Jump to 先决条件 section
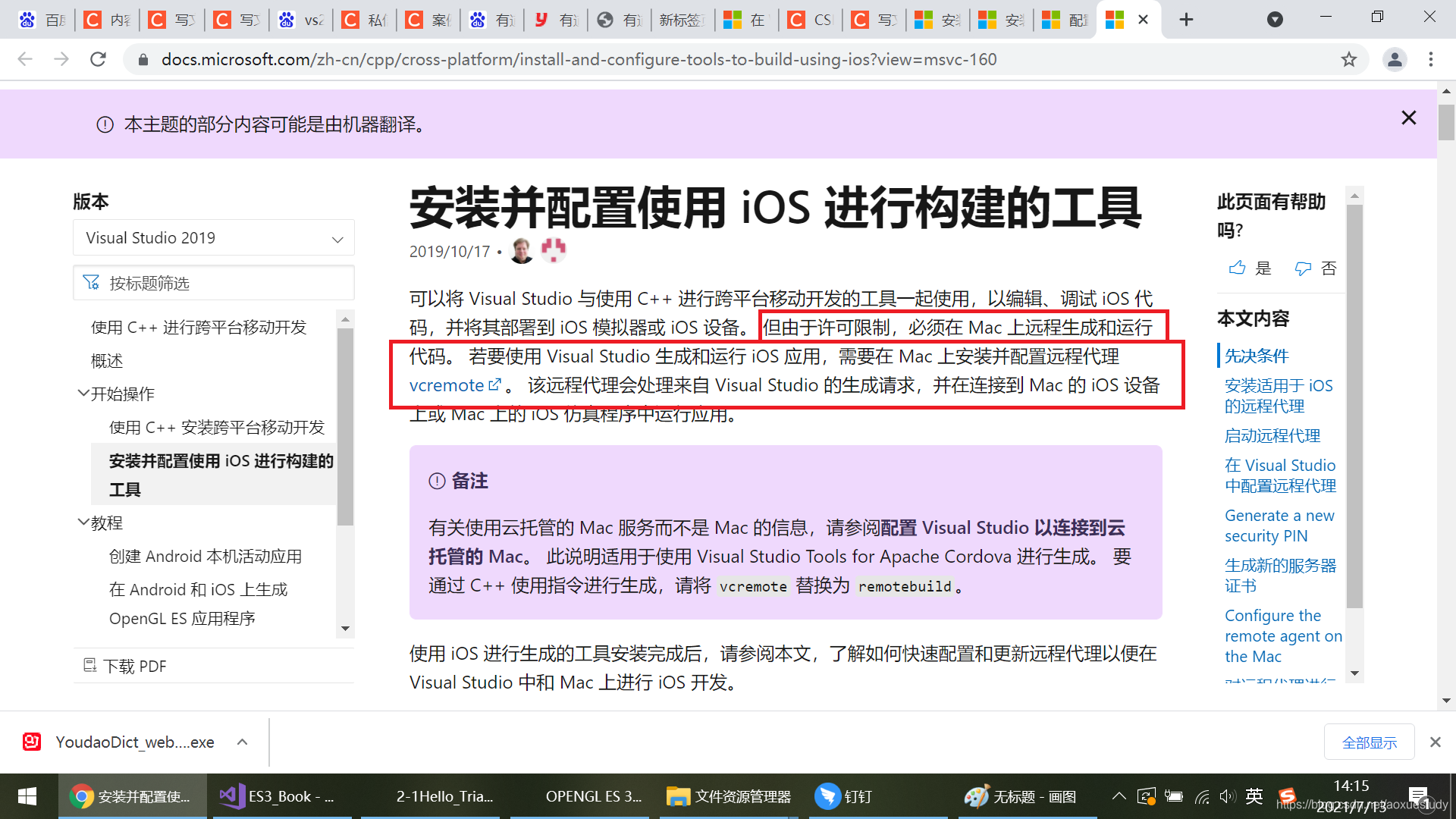Viewport: 1456px width, 819px height. pyautogui.click(x=1257, y=356)
